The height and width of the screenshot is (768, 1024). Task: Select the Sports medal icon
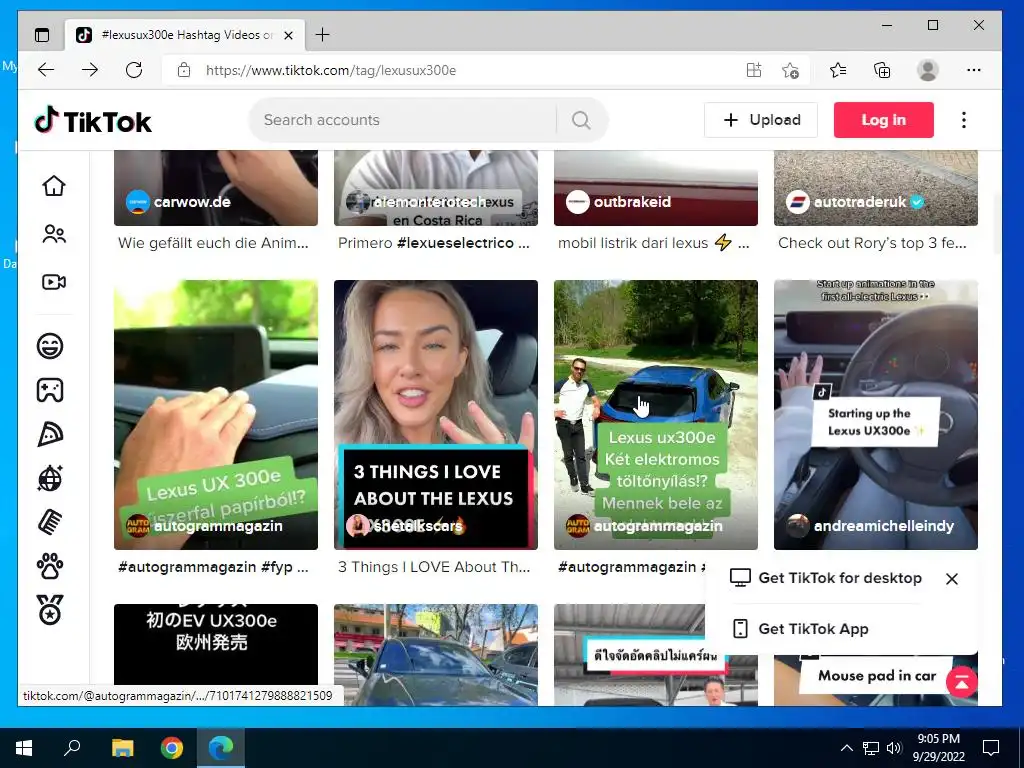click(50, 610)
